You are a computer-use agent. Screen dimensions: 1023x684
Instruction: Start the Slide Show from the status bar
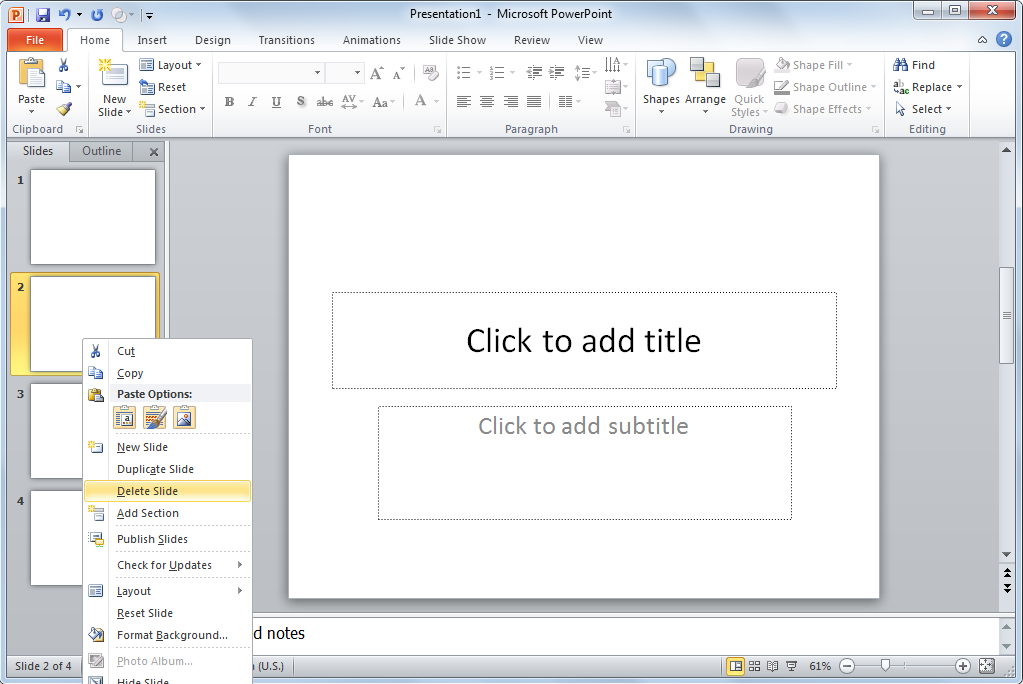click(790, 665)
